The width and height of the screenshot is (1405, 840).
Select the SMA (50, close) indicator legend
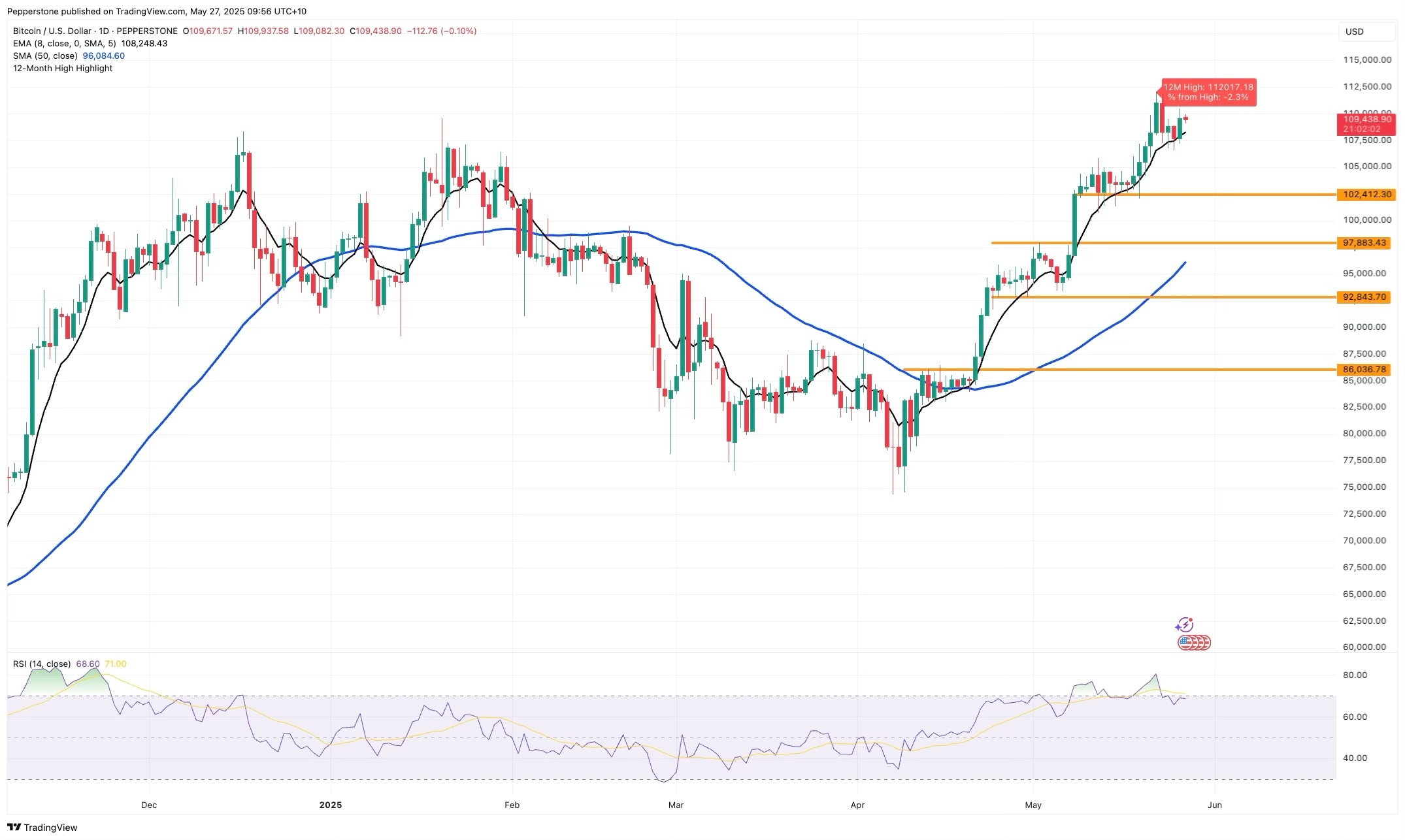point(45,56)
